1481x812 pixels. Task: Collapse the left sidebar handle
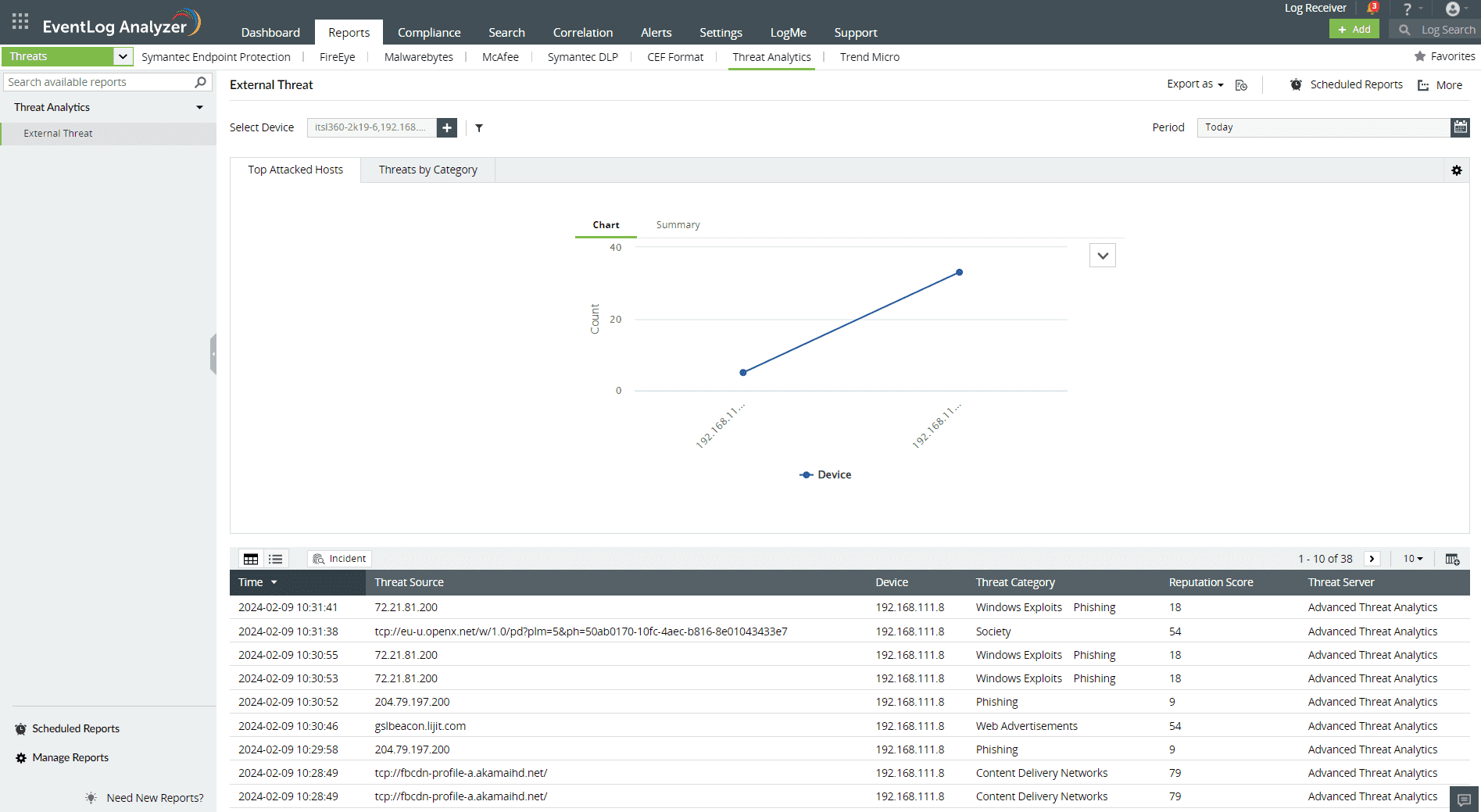(x=213, y=354)
